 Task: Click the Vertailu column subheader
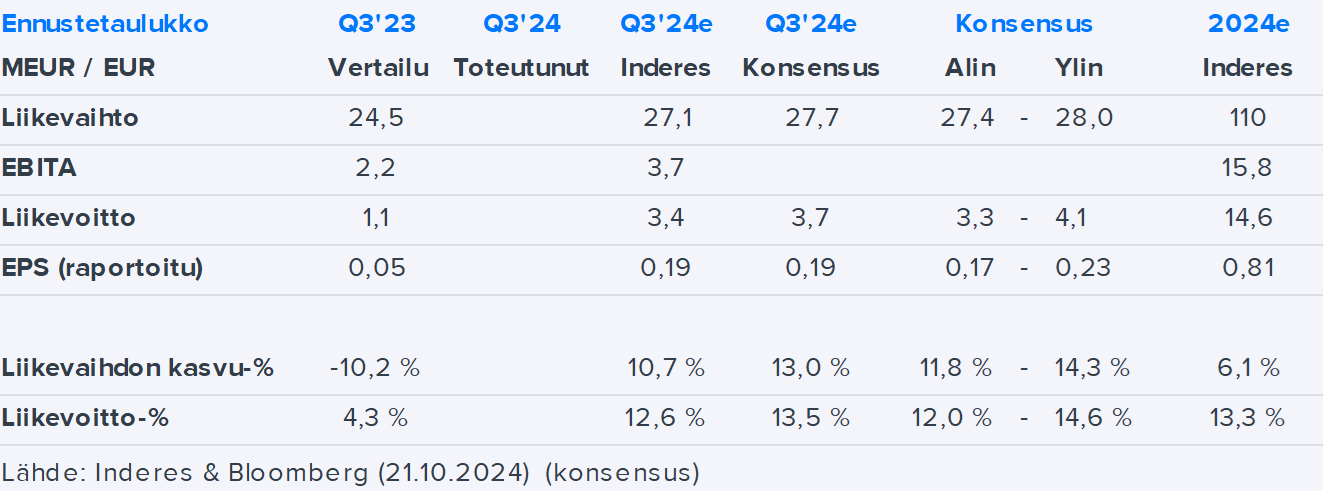point(378,68)
